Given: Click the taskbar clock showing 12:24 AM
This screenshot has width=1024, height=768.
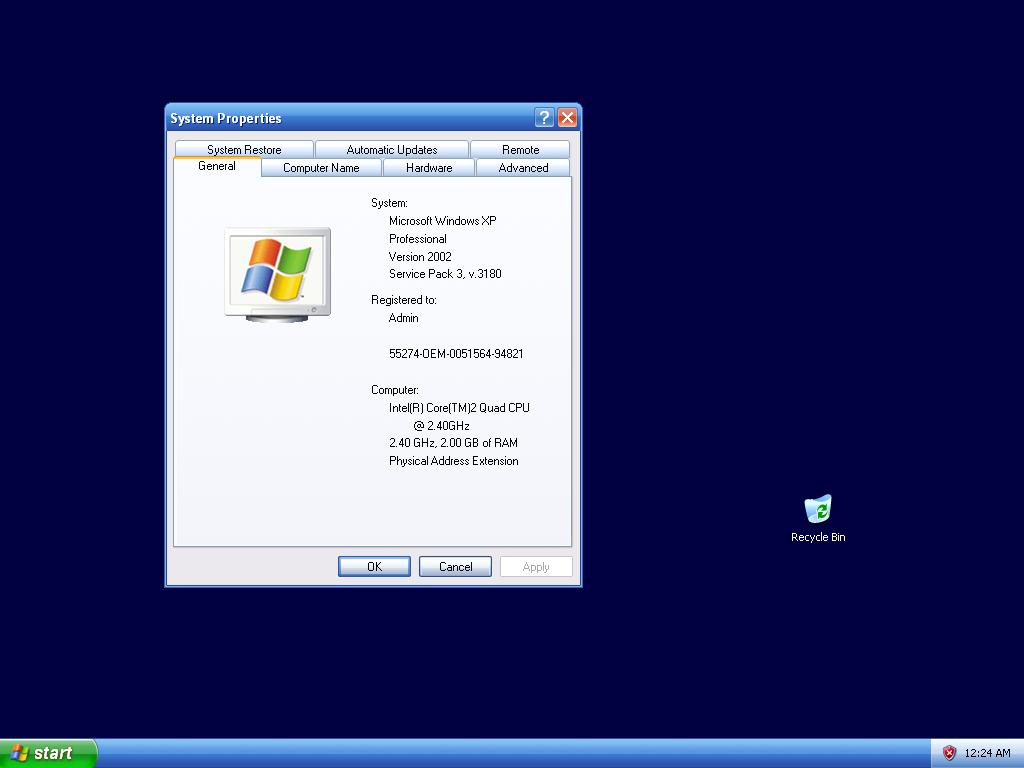Looking at the screenshot, I should [x=987, y=753].
